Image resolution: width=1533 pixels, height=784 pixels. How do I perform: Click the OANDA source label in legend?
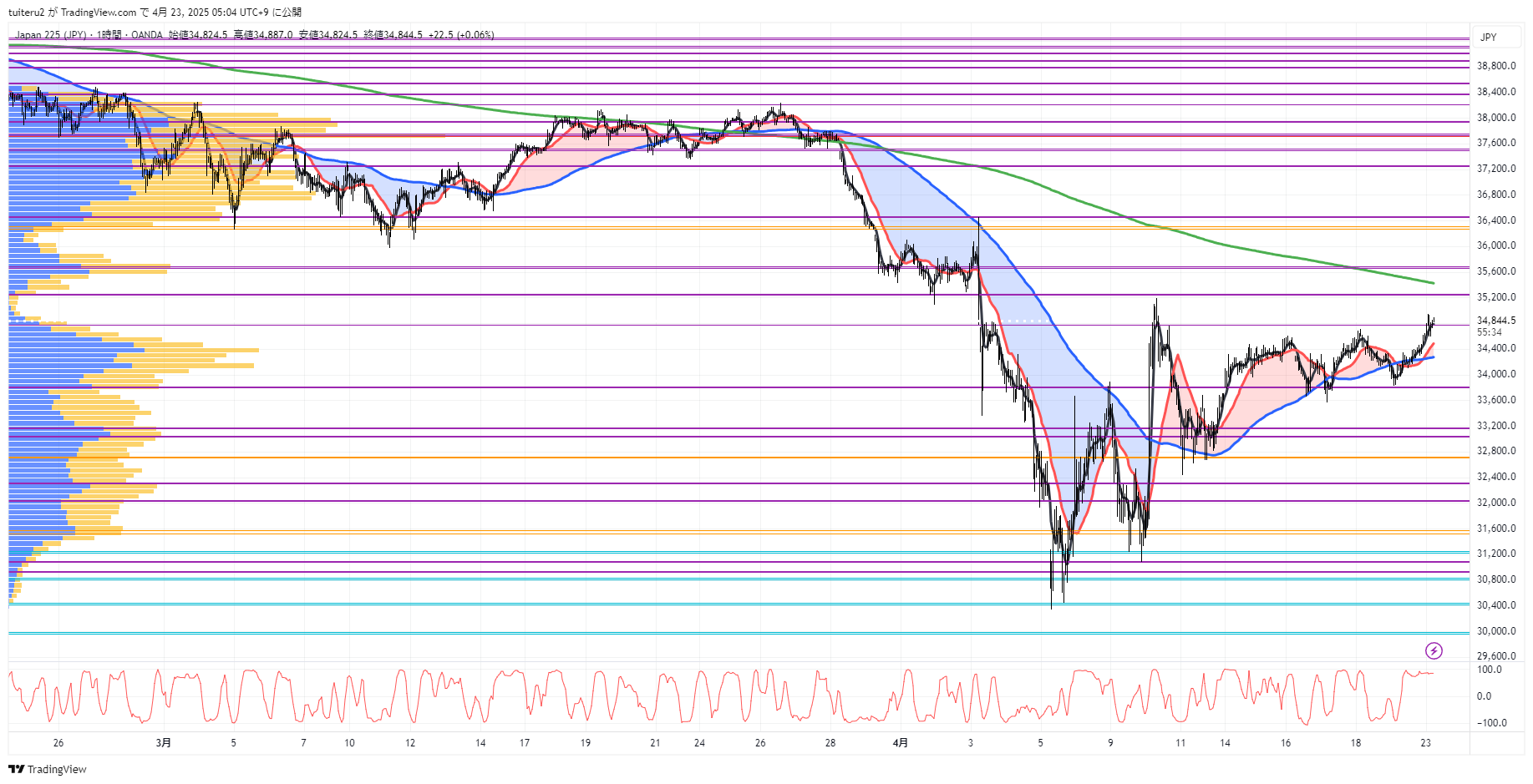146,35
